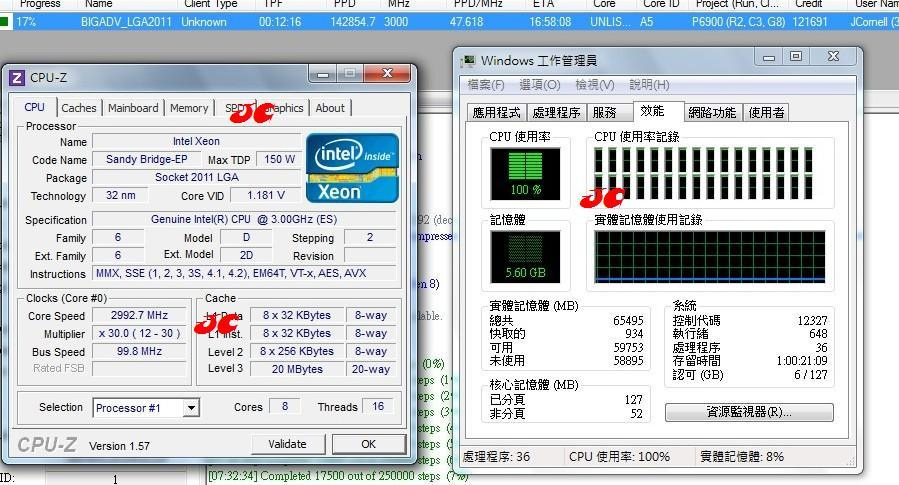Switch to the 網路功能 tab
899x485 pixels.
[x=712, y=112]
